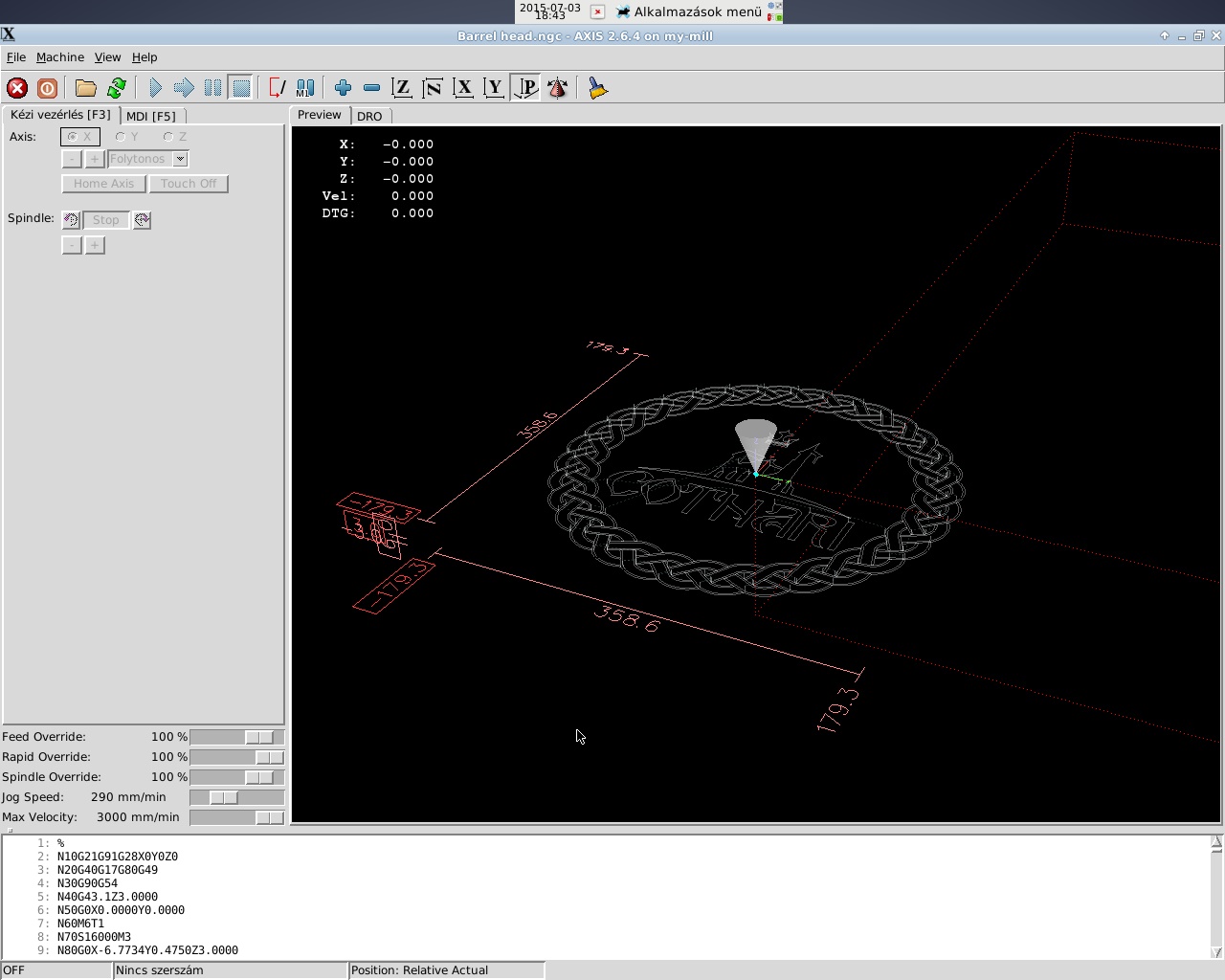Click the spindle Stop button

click(x=106, y=220)
